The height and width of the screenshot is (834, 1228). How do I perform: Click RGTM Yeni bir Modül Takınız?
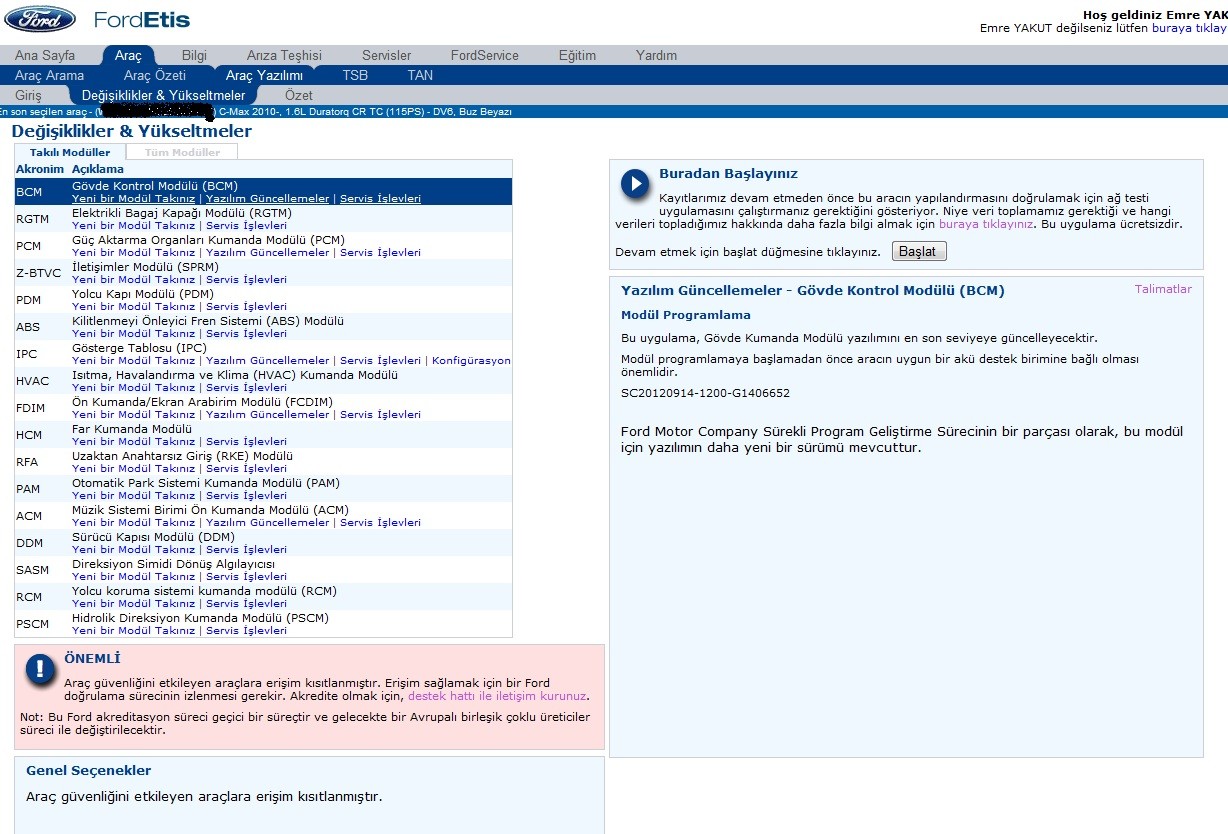pos(133,226)
